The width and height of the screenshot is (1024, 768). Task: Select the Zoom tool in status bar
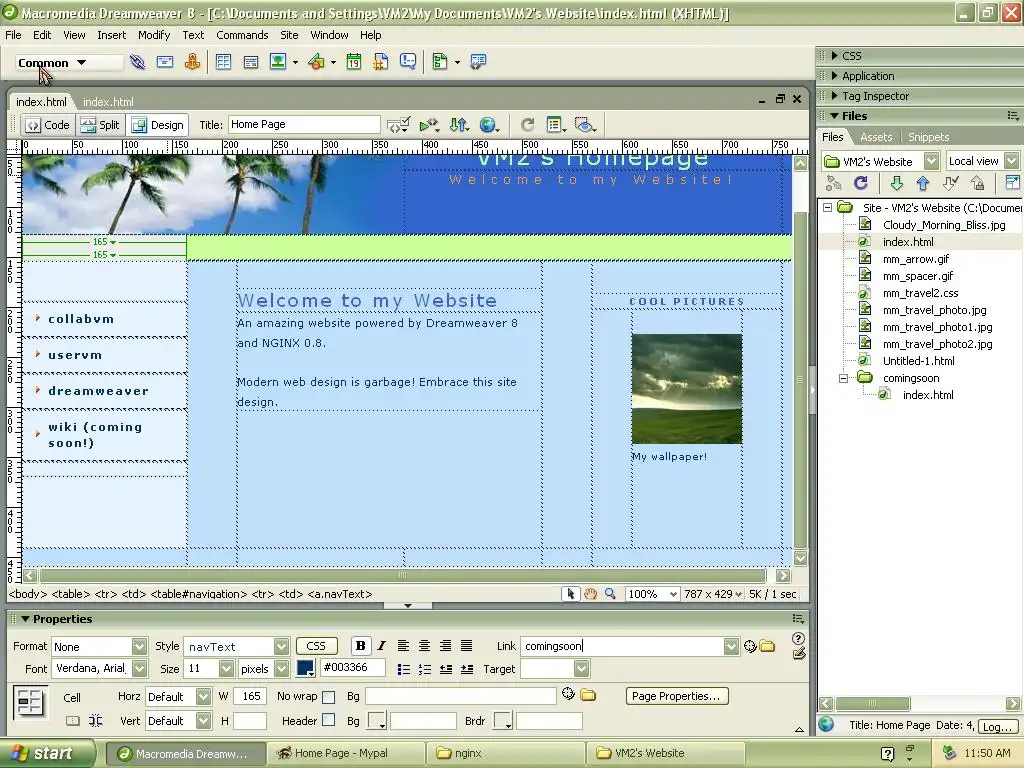(x=610, y=594)
